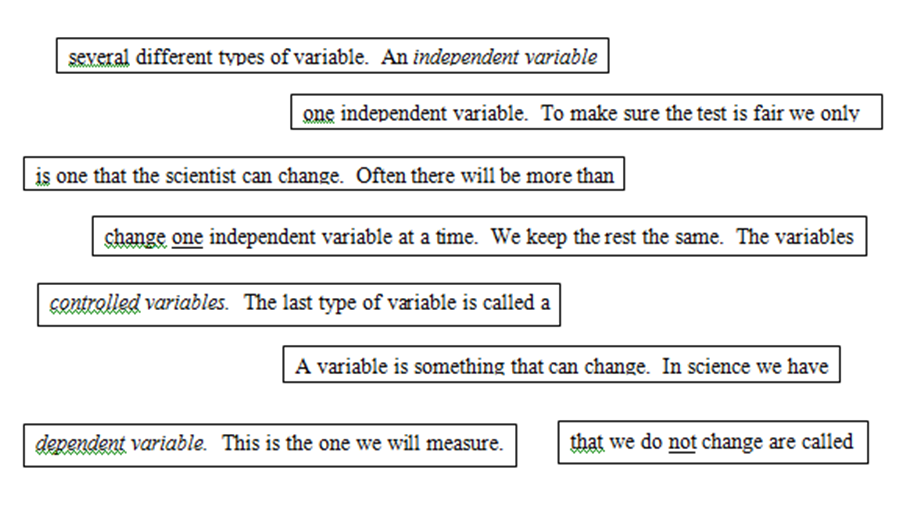
Task: Click the phrase 'In science we have'
Action: click(745, 366)
